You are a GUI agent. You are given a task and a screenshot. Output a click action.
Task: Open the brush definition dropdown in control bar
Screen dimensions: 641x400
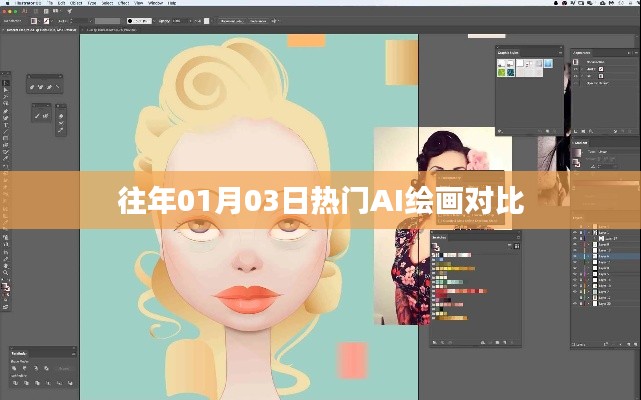[154, 21]
